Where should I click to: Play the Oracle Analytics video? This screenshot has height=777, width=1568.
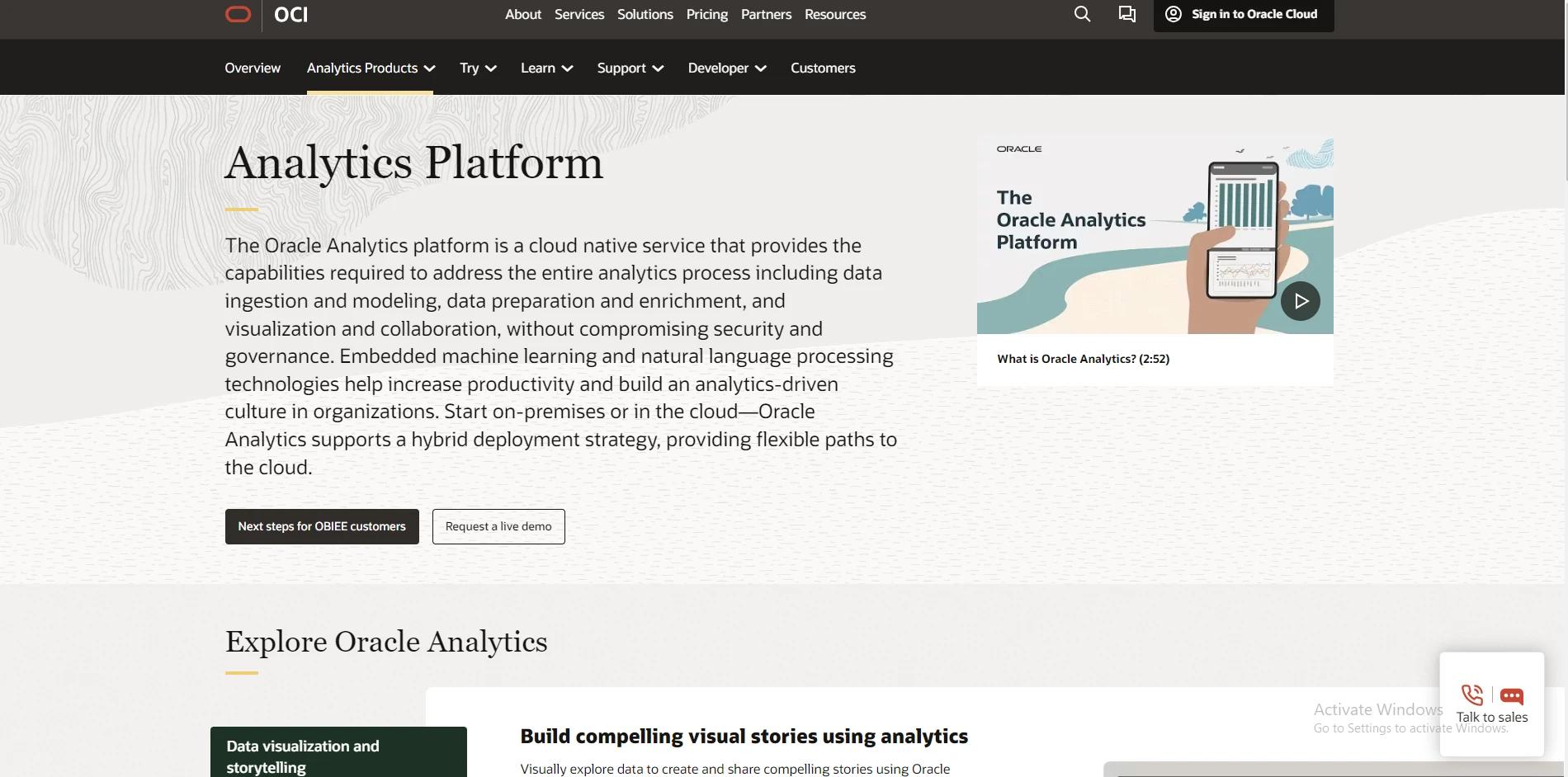[1300, 301]
